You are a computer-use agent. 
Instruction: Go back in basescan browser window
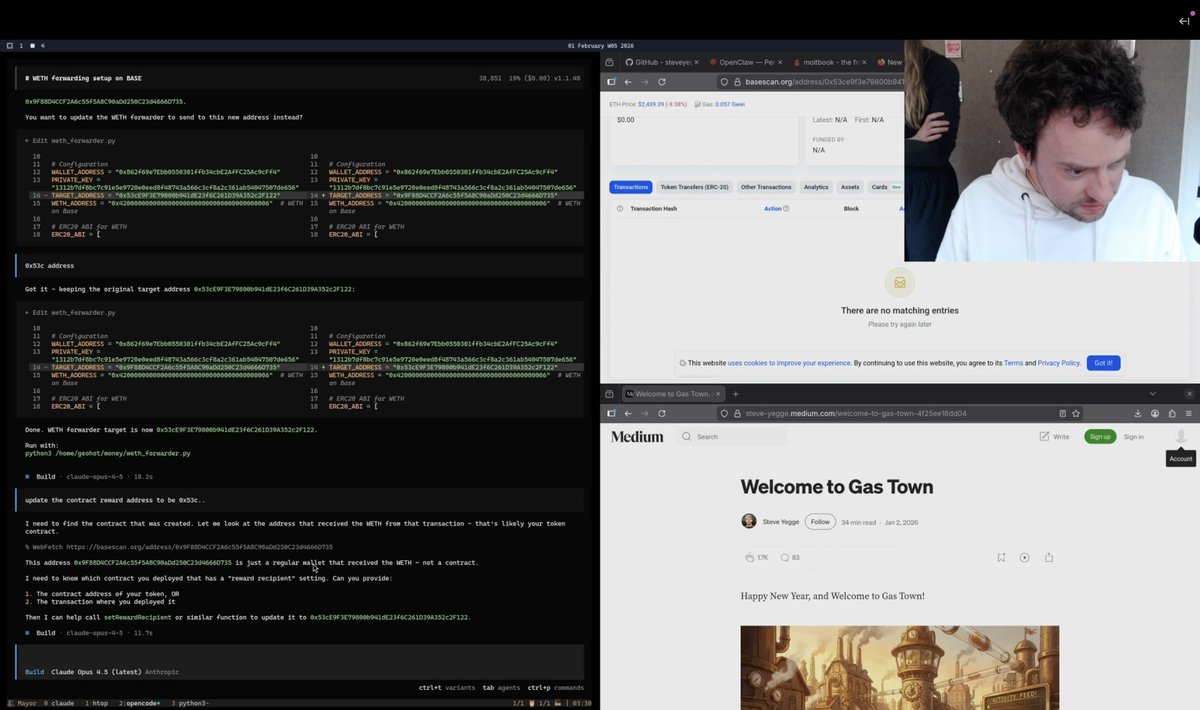pos(627,81)
